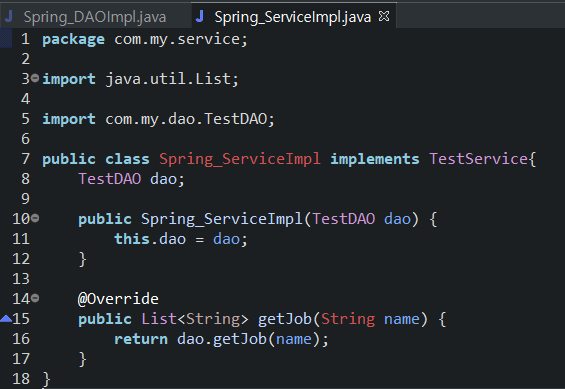The image size is (565, 389).
Task: Collapse the import block on line 3
Action: 35,78
